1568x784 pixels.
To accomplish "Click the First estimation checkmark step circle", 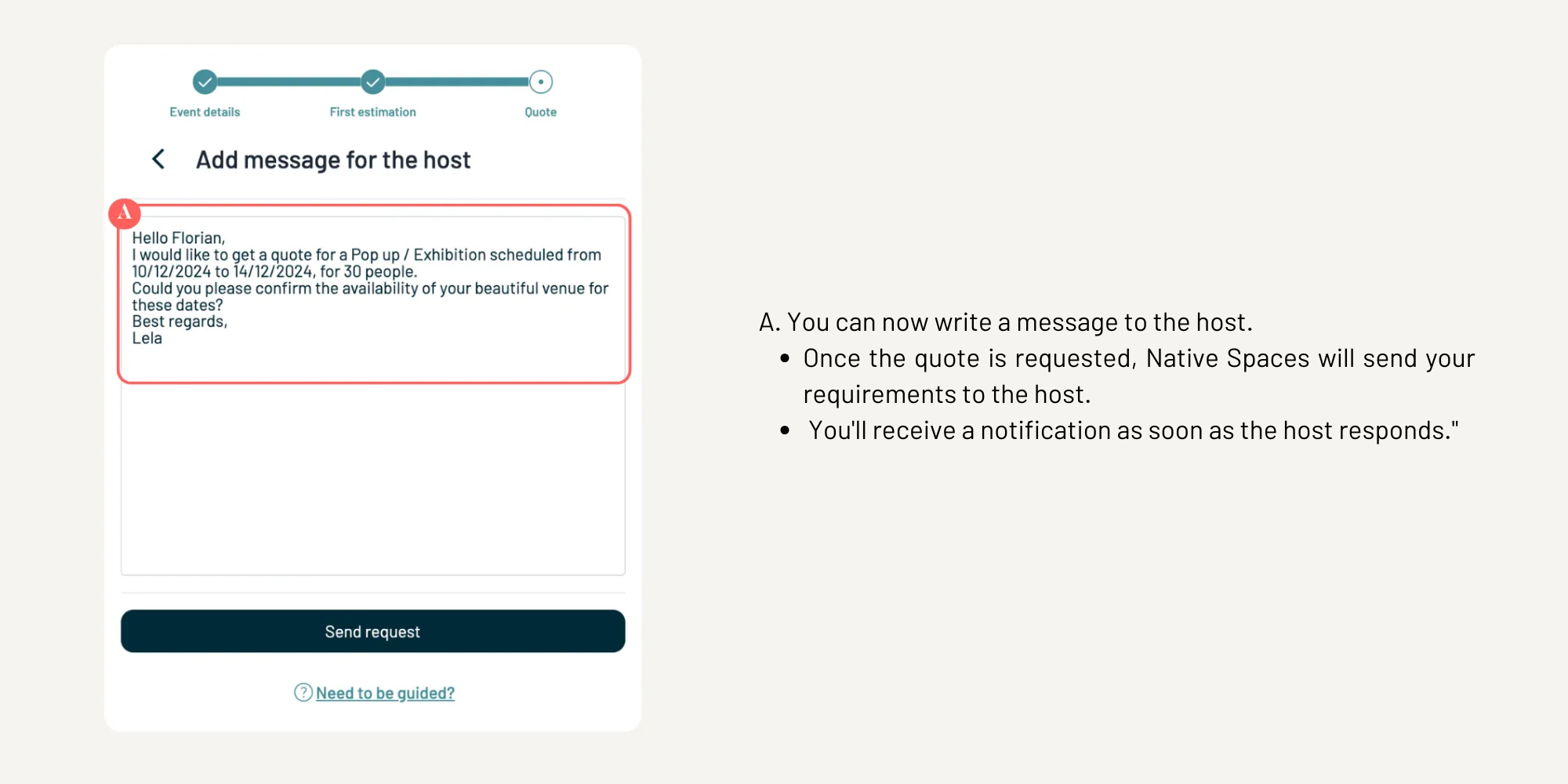I will pos(373,82).
